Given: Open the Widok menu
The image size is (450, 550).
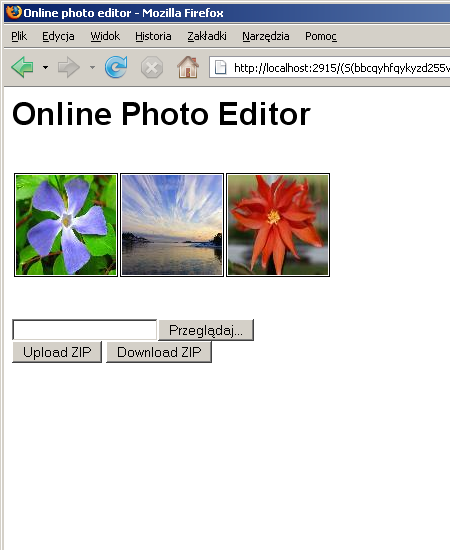Looking at the screenshot, I should coord(105,36).
